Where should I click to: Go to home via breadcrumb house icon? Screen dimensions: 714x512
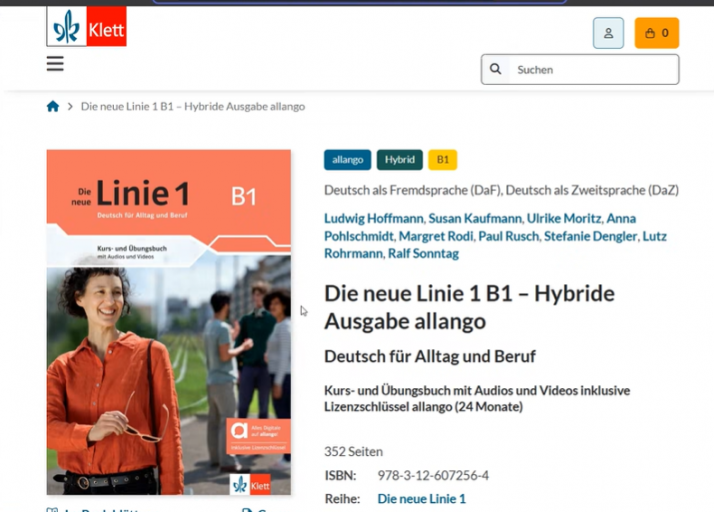click(x=53, y=107)
